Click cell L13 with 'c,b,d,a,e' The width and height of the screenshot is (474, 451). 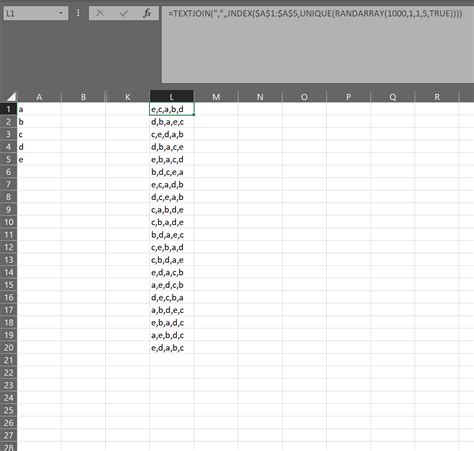pos(171,260)
